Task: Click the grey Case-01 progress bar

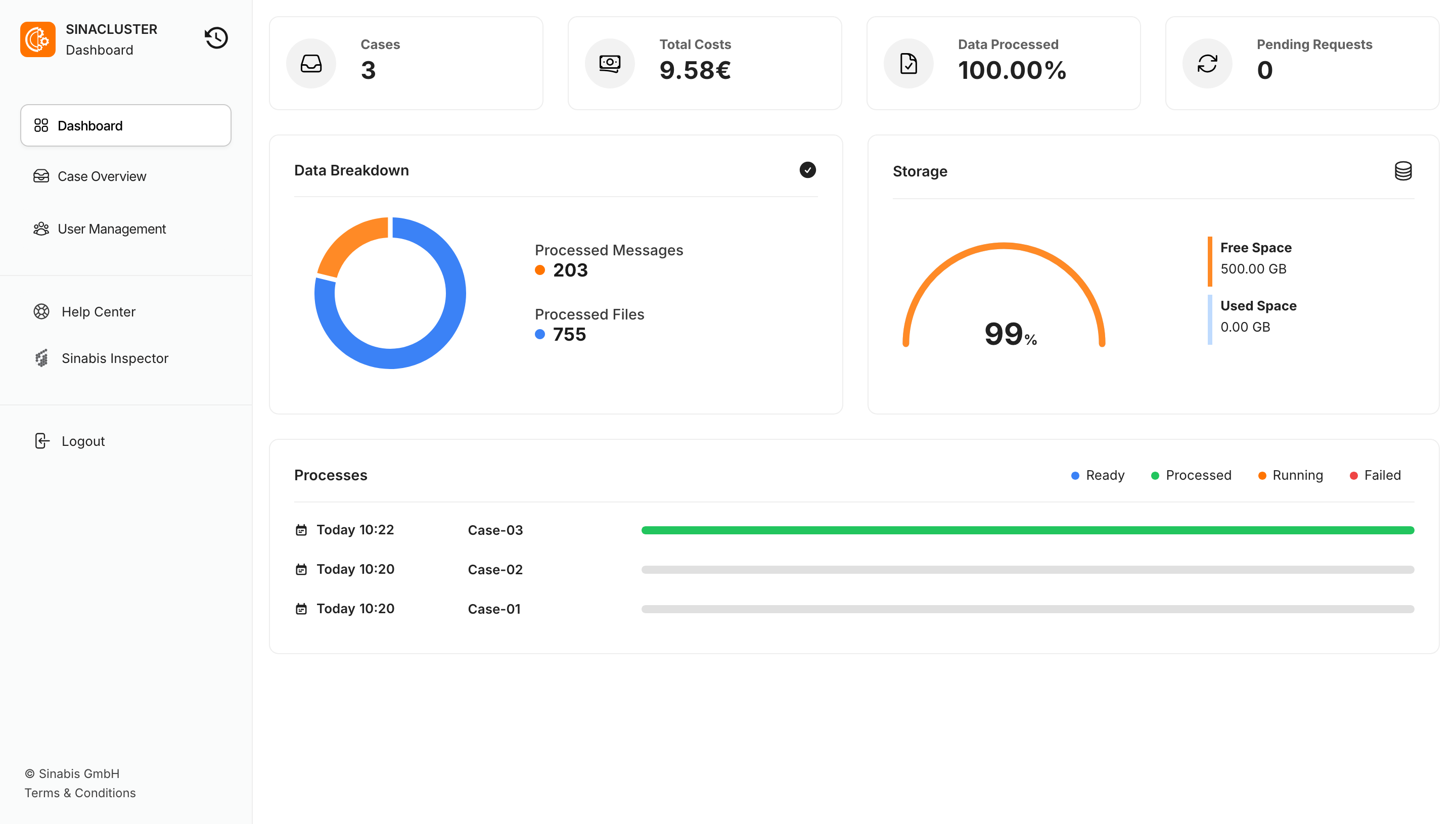Action: click(1028, 609)
